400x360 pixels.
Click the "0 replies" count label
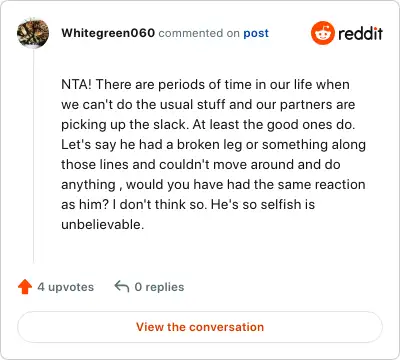point(159,287)
